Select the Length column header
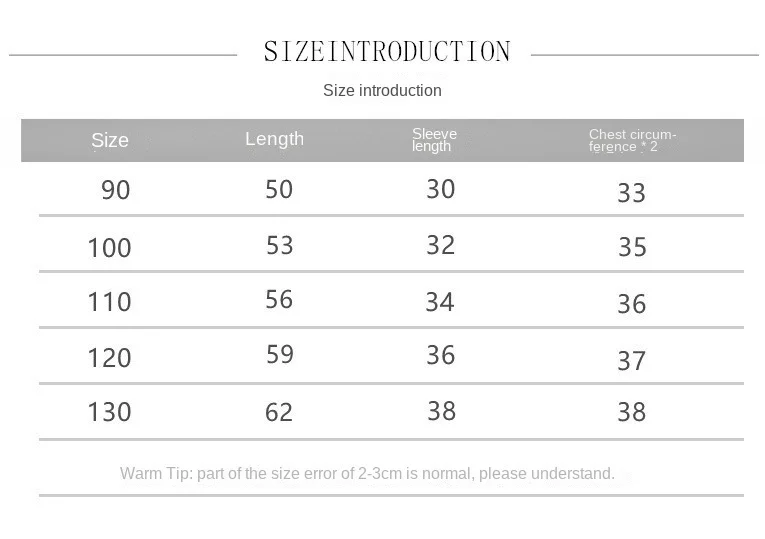The width and height of the screenshot is (765, 539). (x=274, y=139)
